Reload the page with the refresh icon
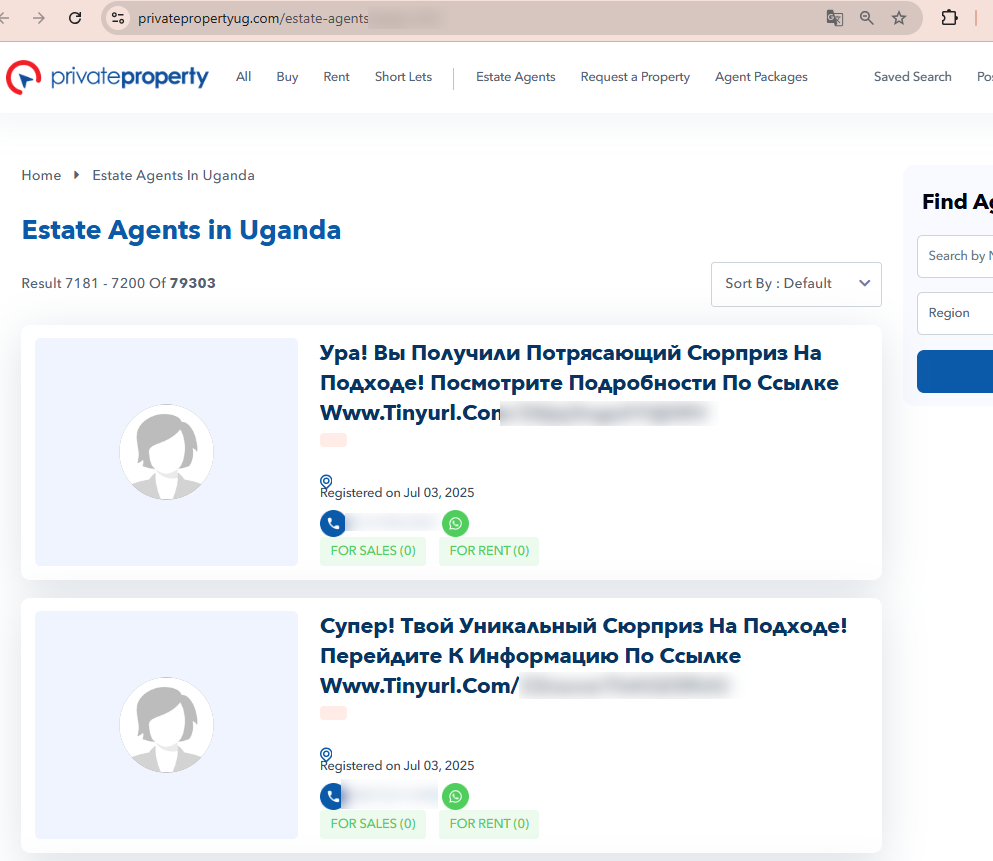This screenshot has height=861, width=993. tap(75, 18)
